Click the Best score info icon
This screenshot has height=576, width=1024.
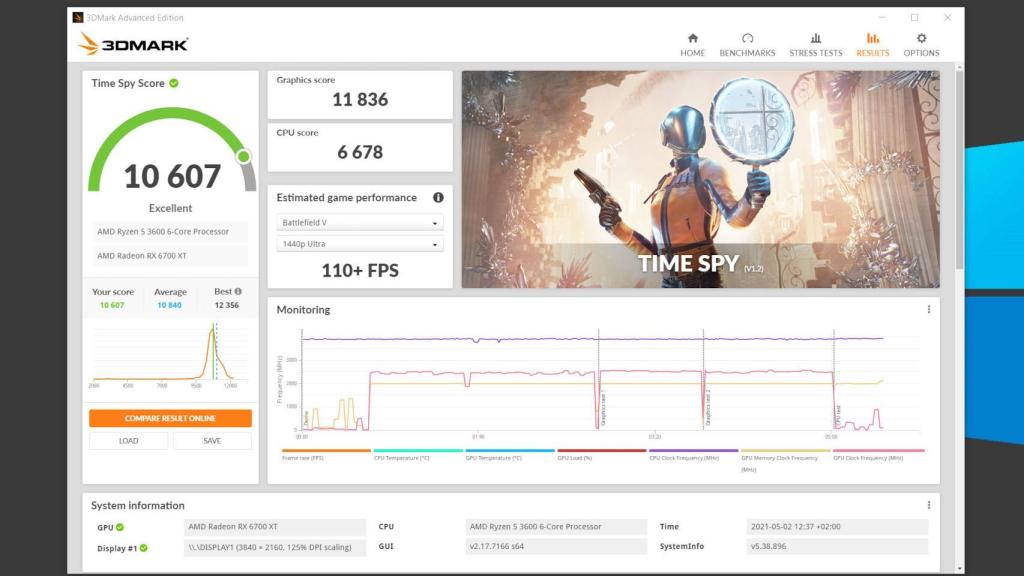[238, 291]
